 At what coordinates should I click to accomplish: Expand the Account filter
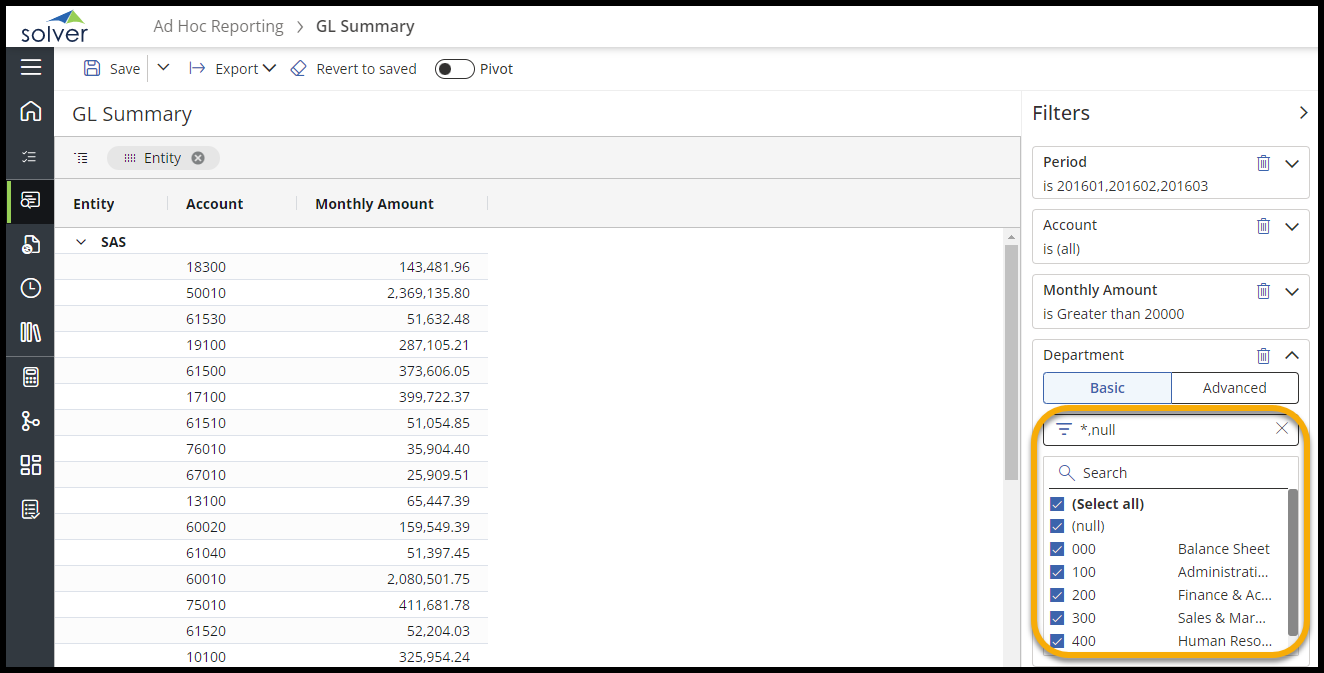(1292, 227)
